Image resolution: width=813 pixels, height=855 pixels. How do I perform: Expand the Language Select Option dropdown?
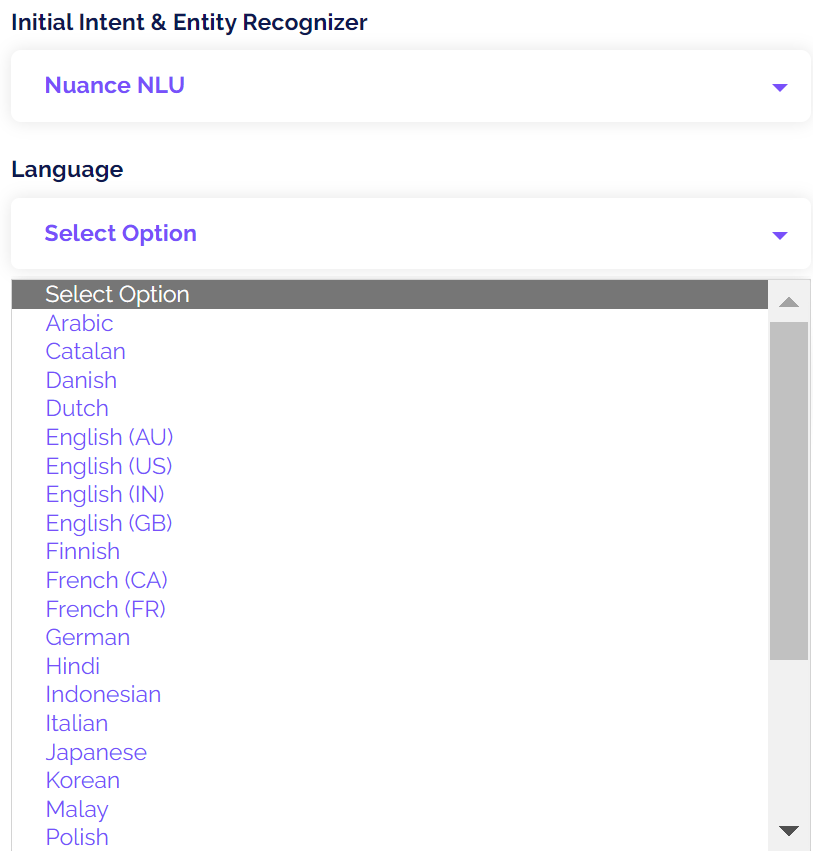click(x=411, y=234)
